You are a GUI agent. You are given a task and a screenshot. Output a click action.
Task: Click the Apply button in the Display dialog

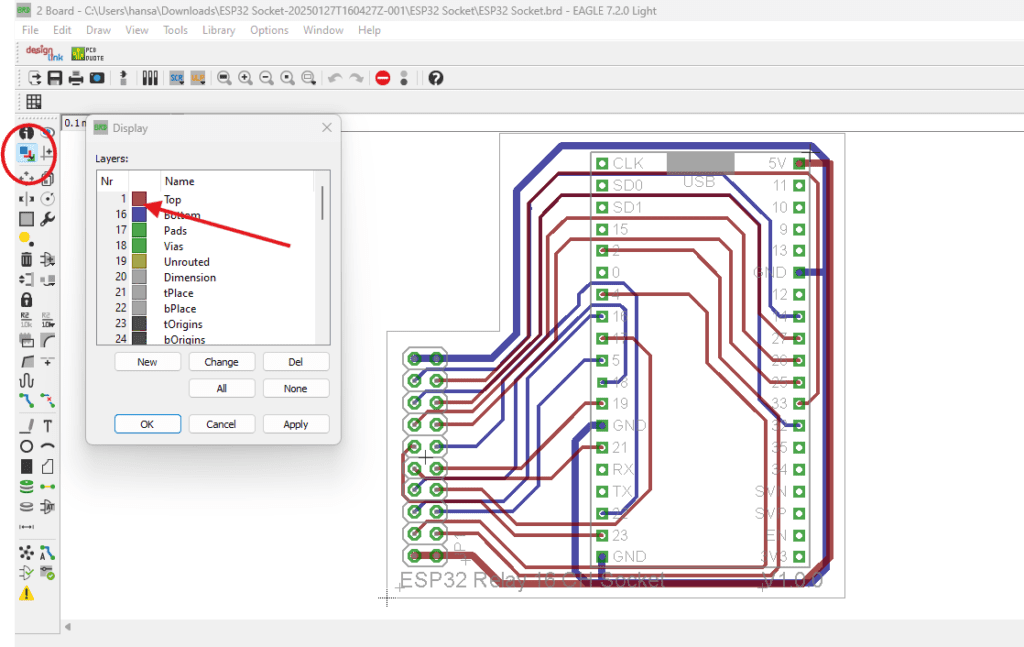coord(296,424)
